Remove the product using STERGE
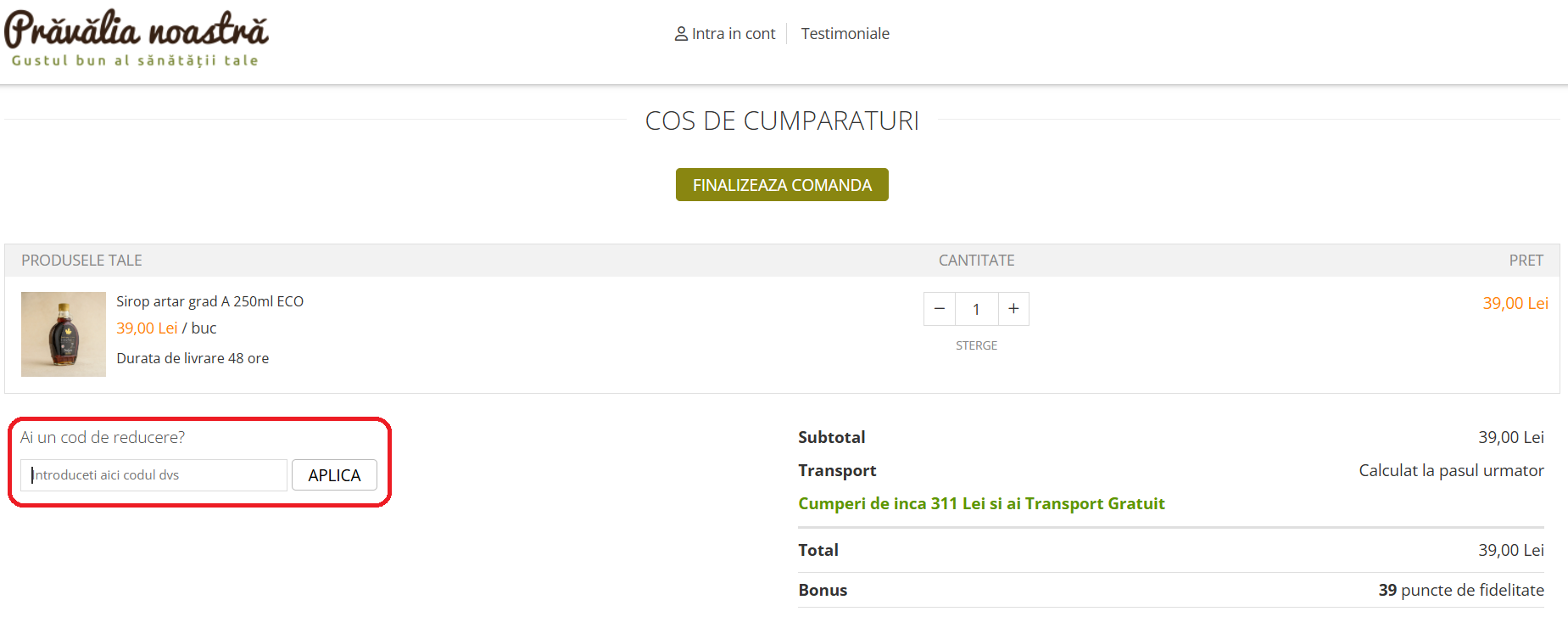This screenshot has height=617, width=1568. [x=976, y=345]
